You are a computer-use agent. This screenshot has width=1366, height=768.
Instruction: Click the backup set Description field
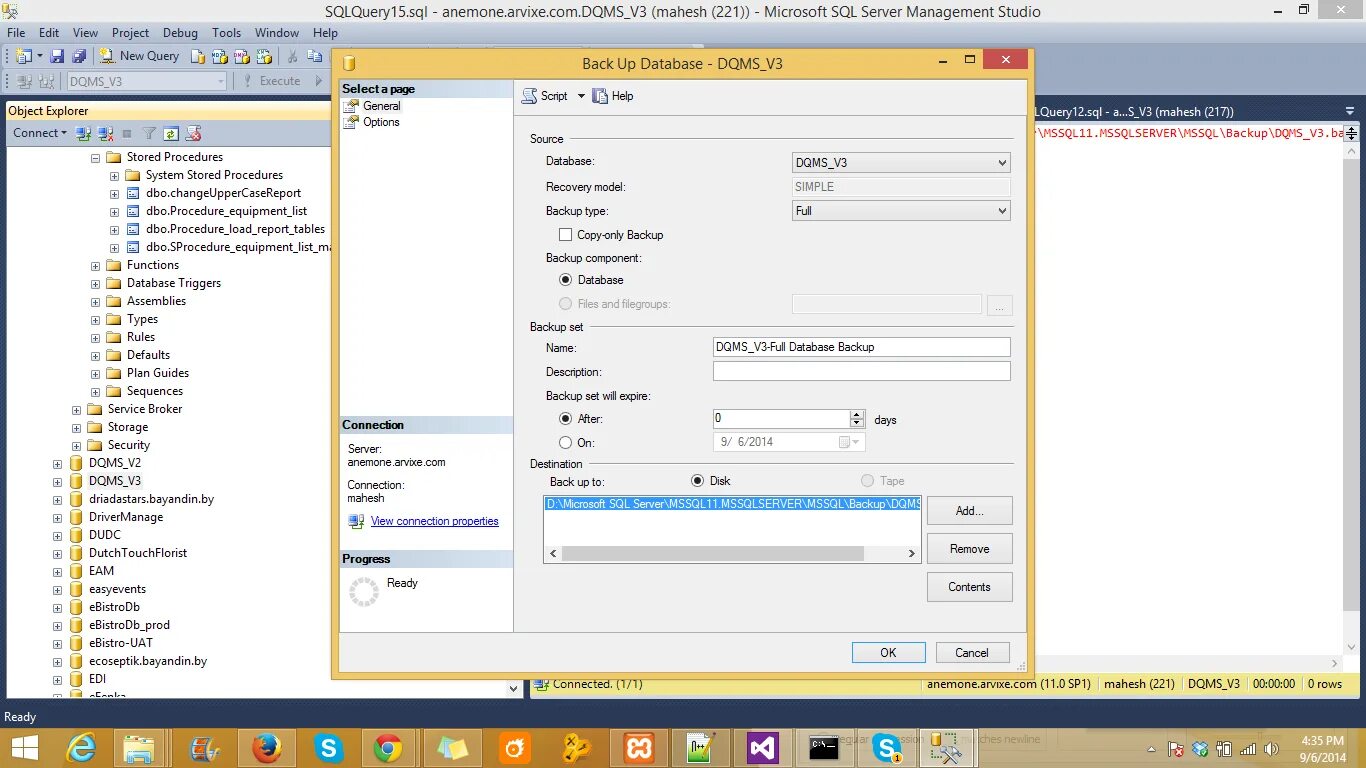861,371
